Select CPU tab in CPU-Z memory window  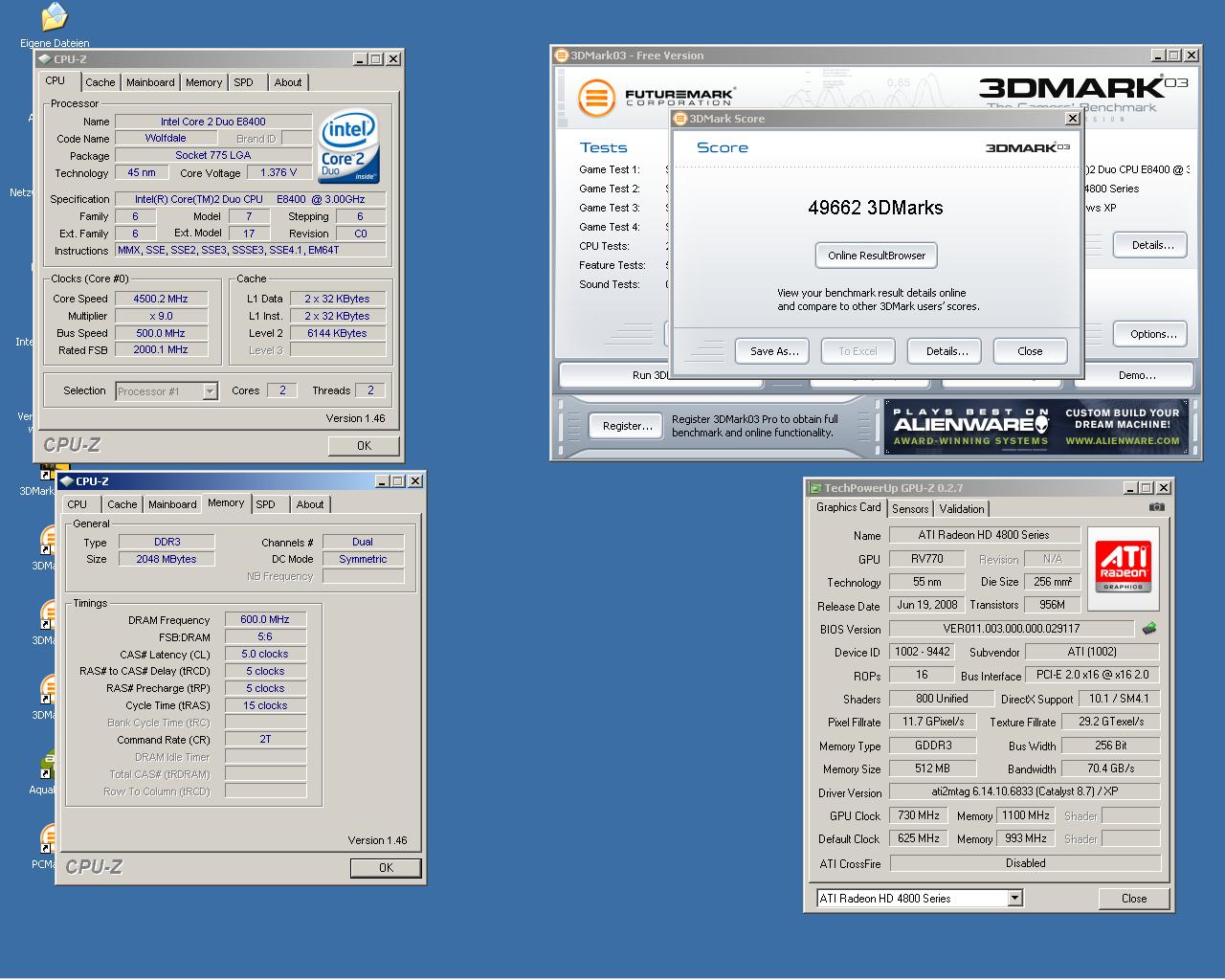(78, 504)
